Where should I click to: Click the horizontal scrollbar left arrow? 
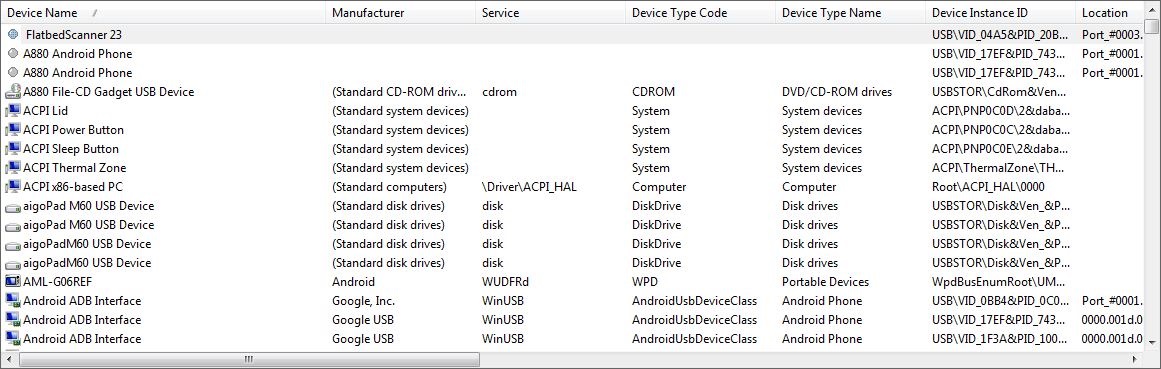pyautogui.click(x=10, y=359)
